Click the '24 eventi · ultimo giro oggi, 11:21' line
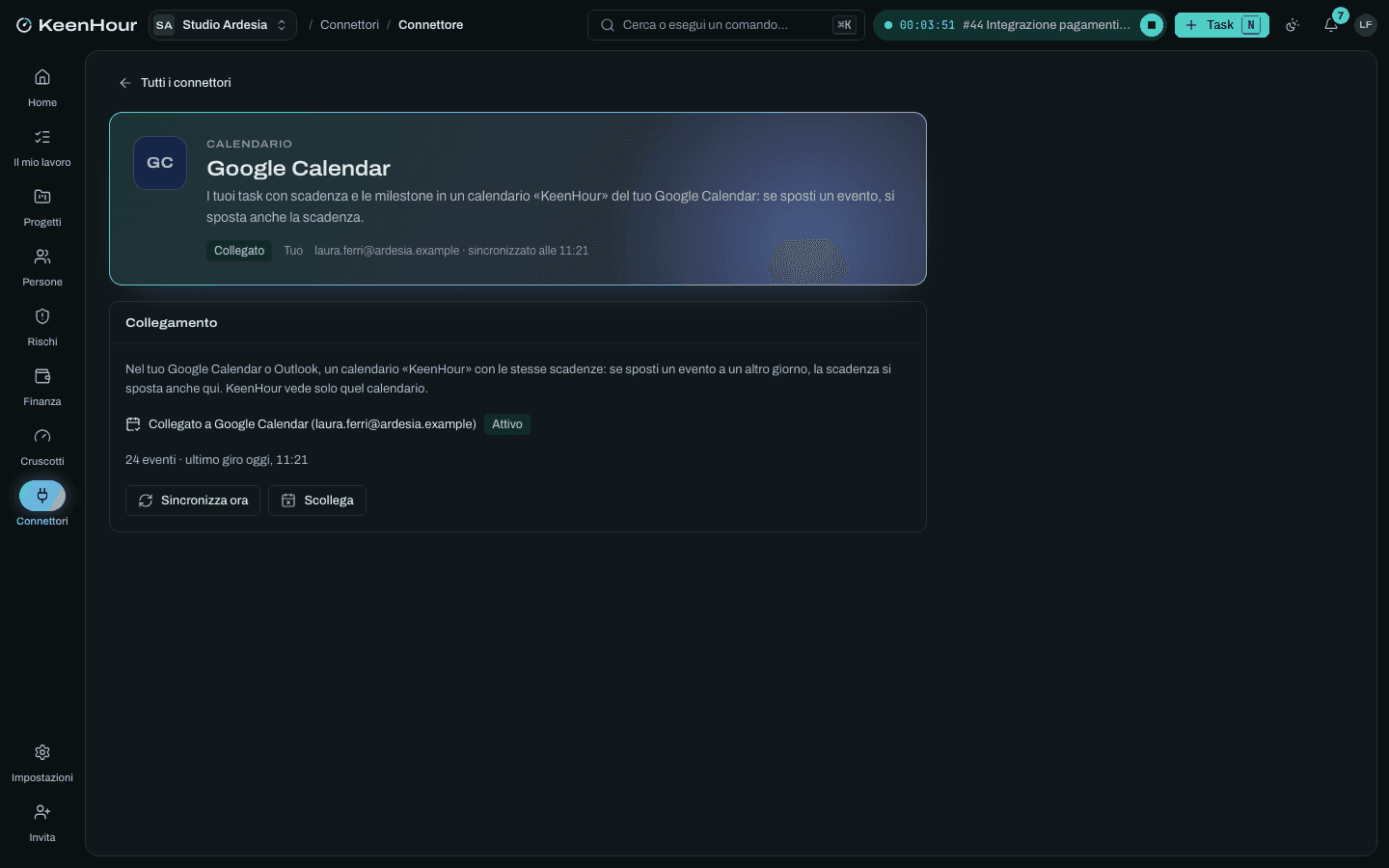 [x=217, y=460]
